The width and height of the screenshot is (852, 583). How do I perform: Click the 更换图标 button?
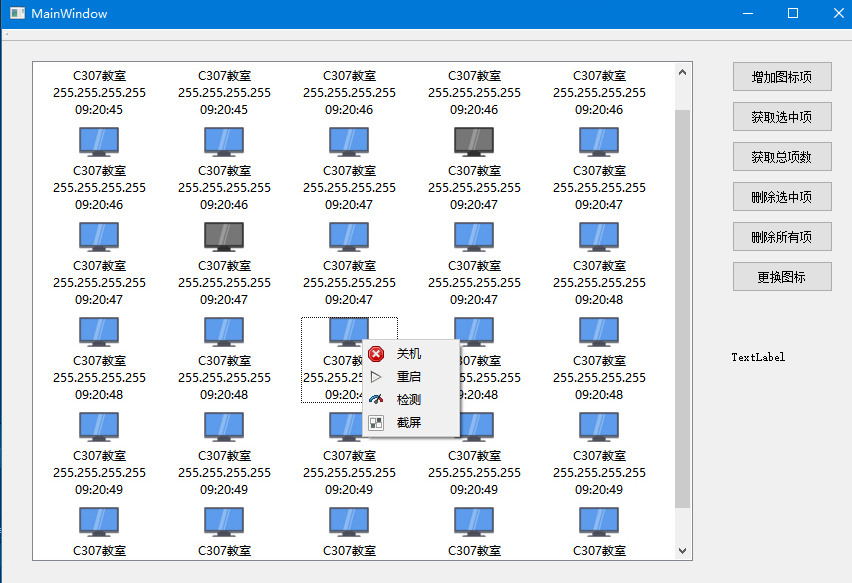[x=782, y=276]
